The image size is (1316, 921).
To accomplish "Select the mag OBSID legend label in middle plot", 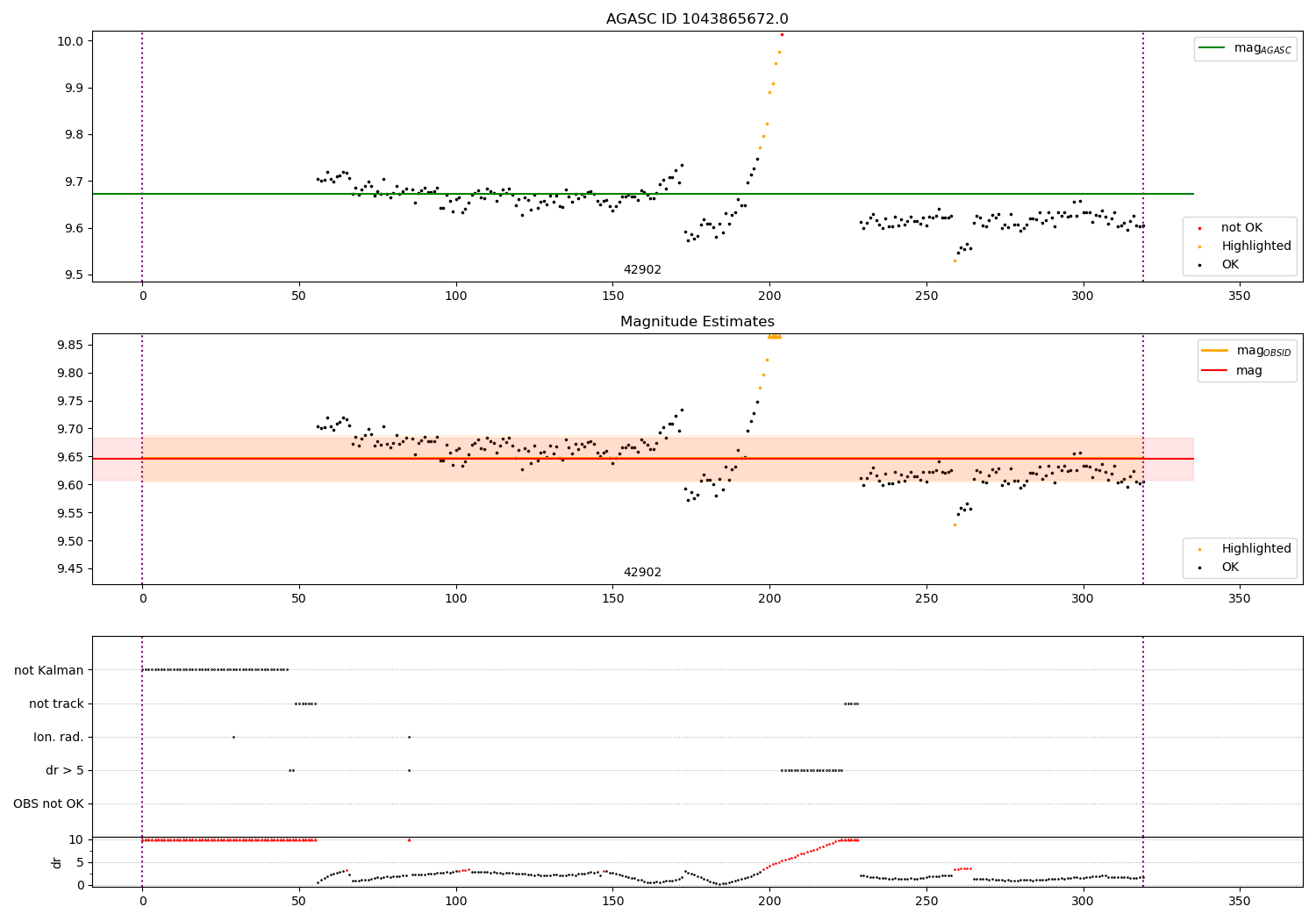I will (1264, 352).
